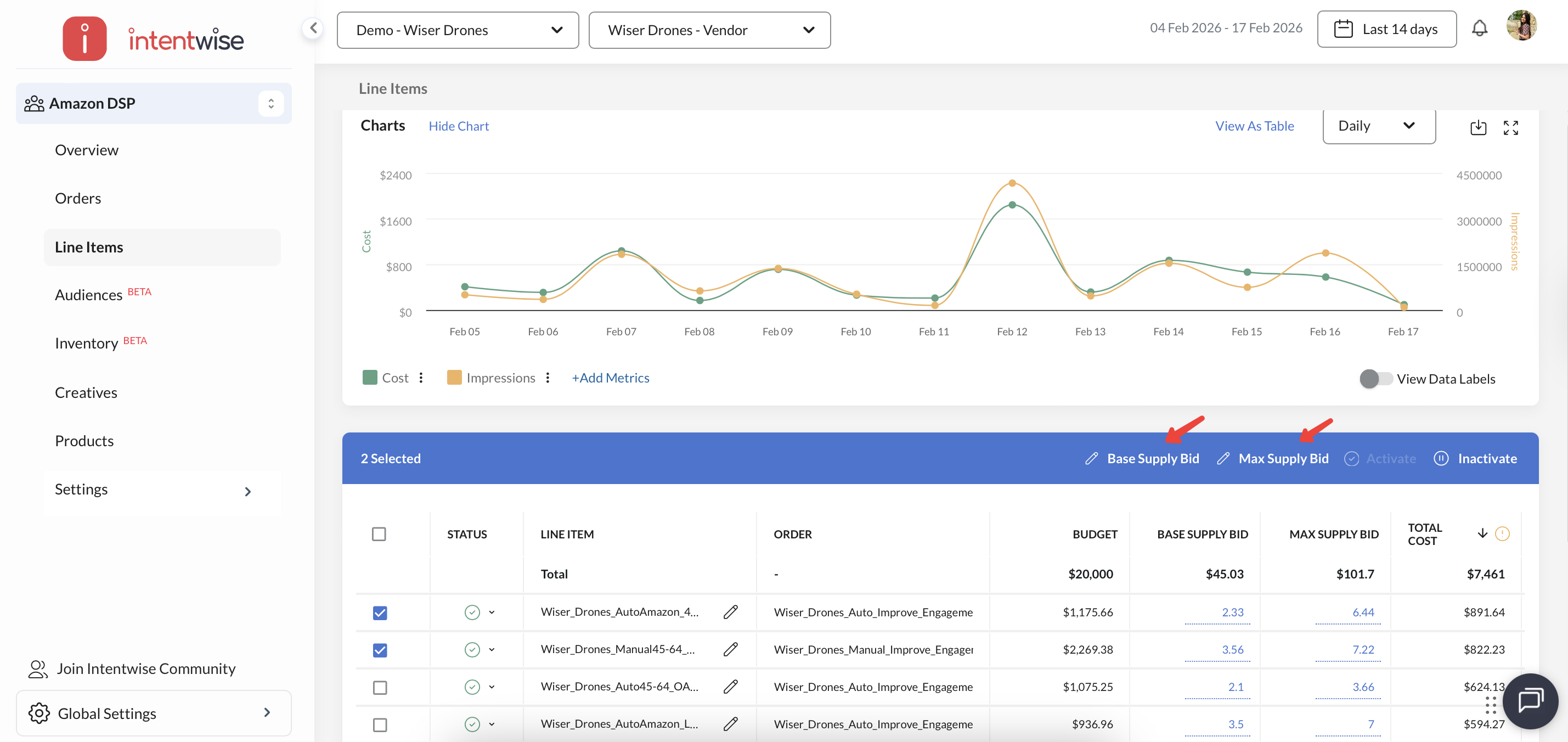Image resolution: width=1568 pixels, height=742 pixels.
Task: Open the Daily granularity dropdown
Action: click(1378, 126)
